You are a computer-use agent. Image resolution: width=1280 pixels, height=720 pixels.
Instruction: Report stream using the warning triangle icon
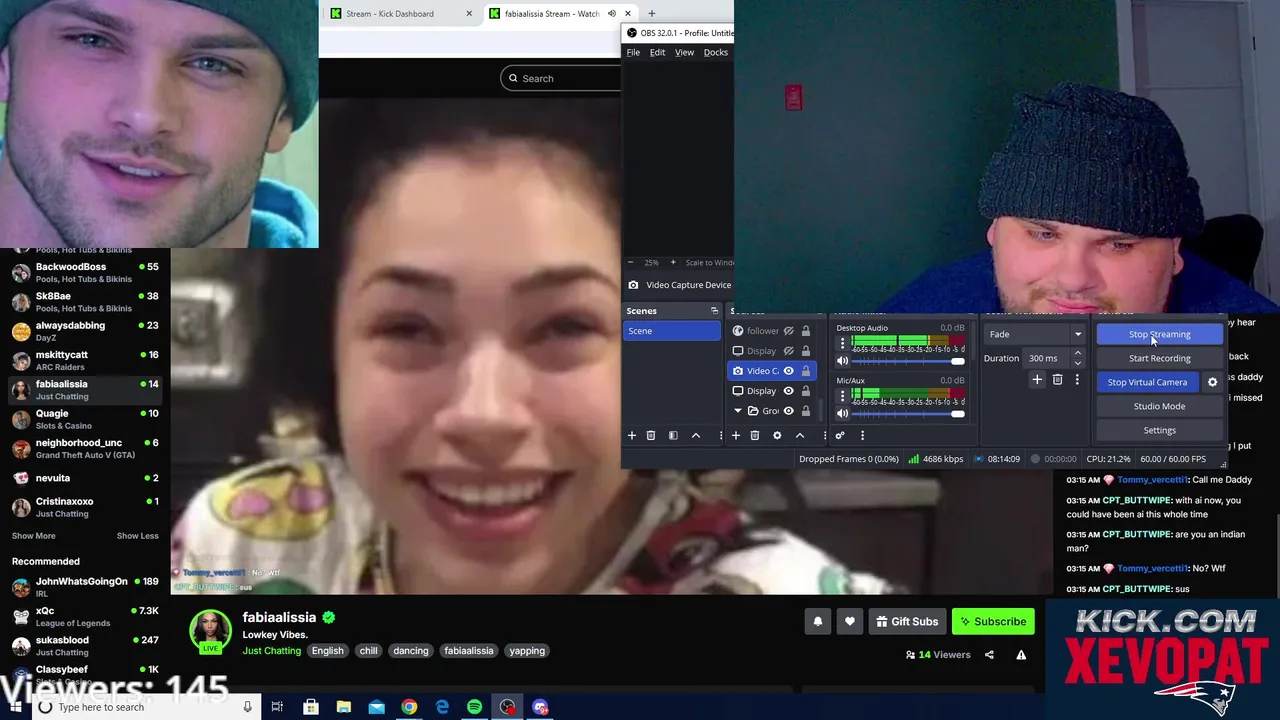pos(1021,655)
